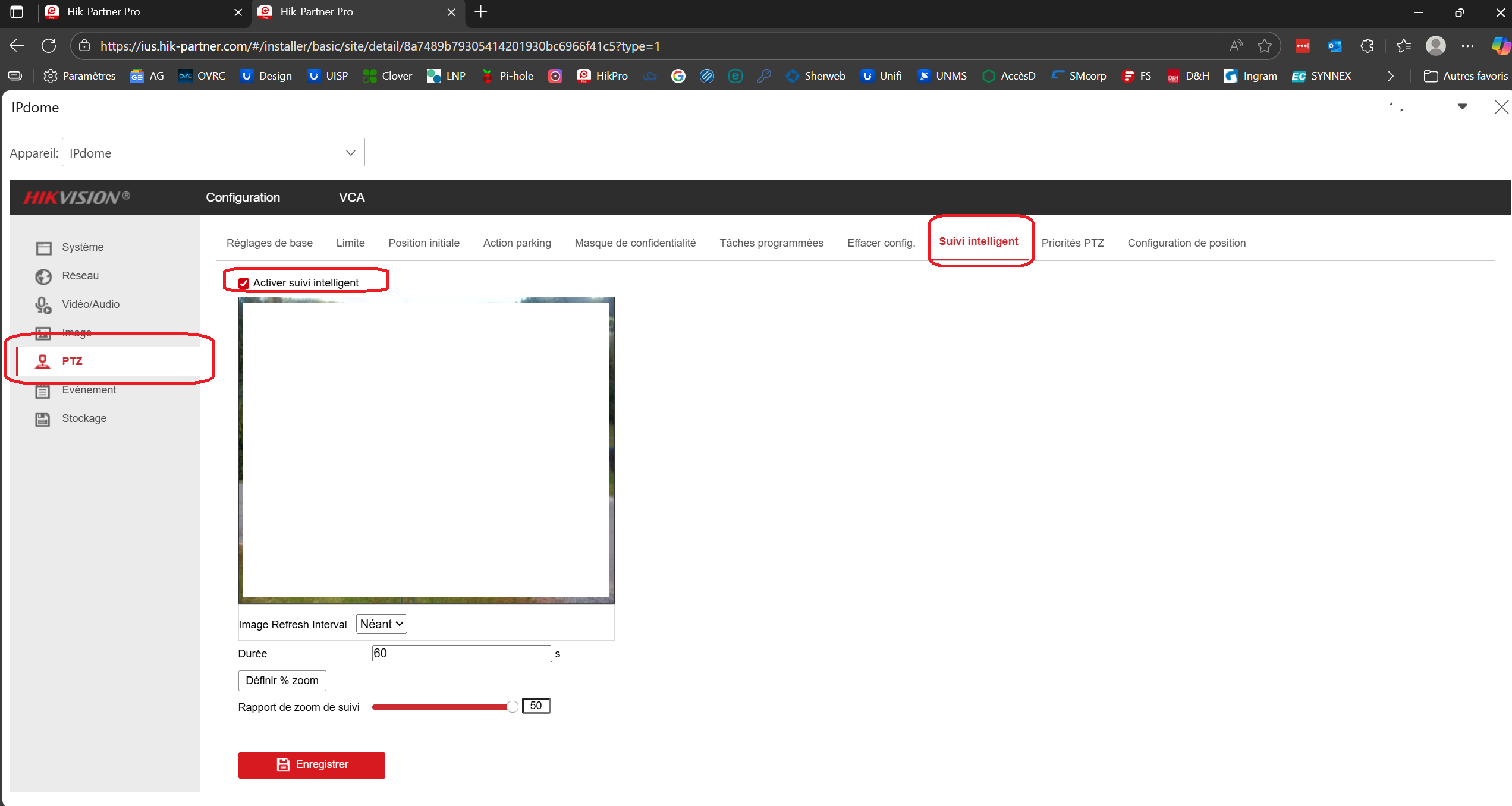Click the Rapport de zoom de suivi slider
The width and height of the screenshot is (1512, 806).
pyautogui.click(x=443, y=707)
